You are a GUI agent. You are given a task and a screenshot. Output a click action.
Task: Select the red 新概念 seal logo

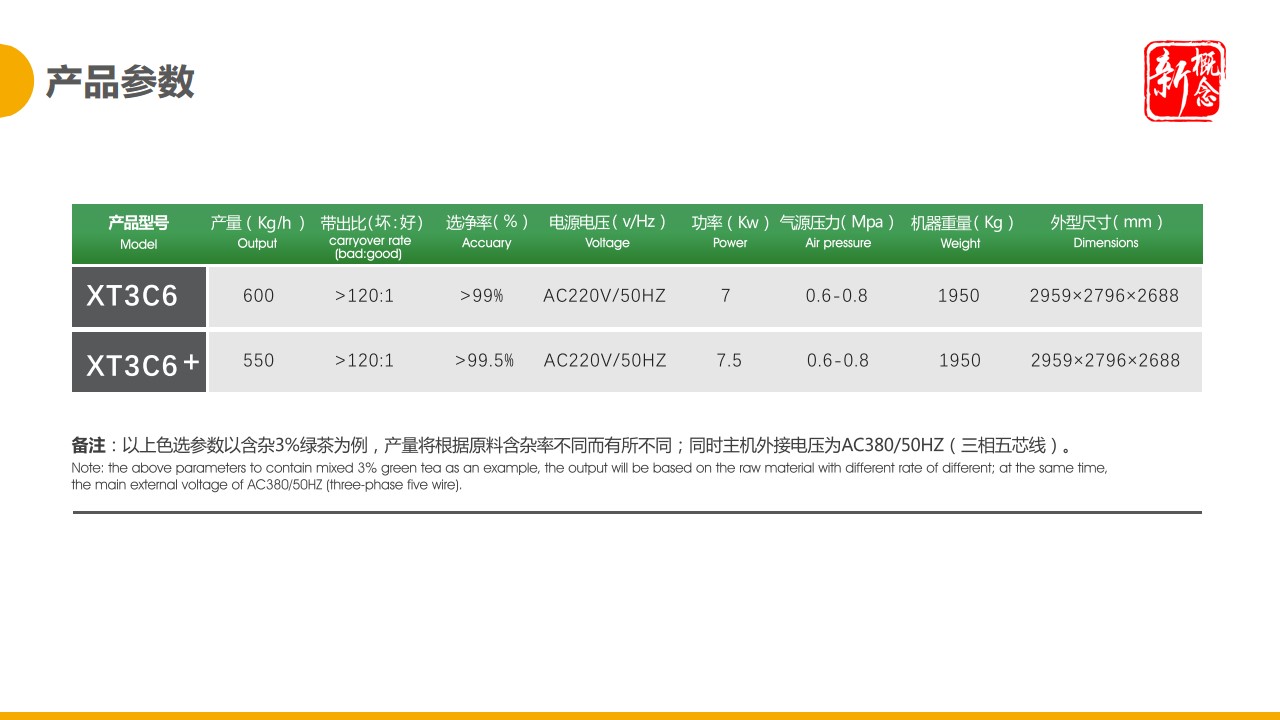[1184, 80]
